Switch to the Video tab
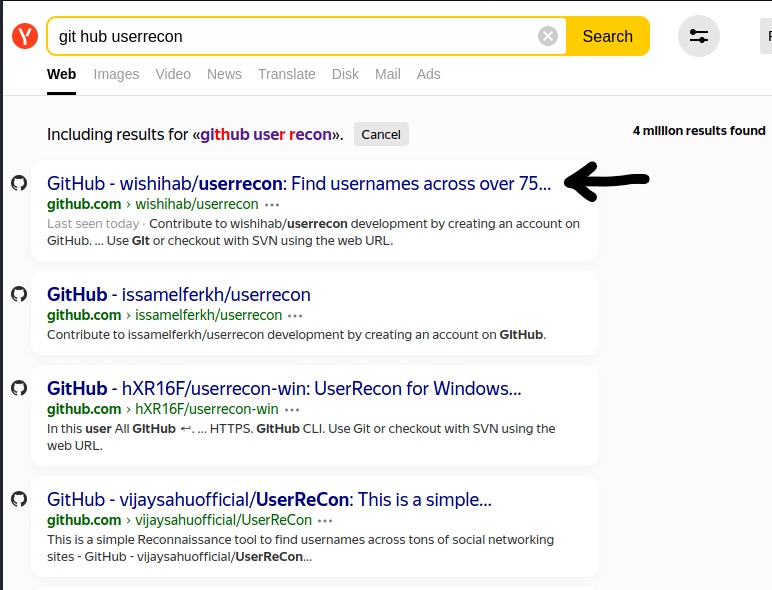This screenshot has height=590, width=772. pyautogui.click(x=173, y=74)
